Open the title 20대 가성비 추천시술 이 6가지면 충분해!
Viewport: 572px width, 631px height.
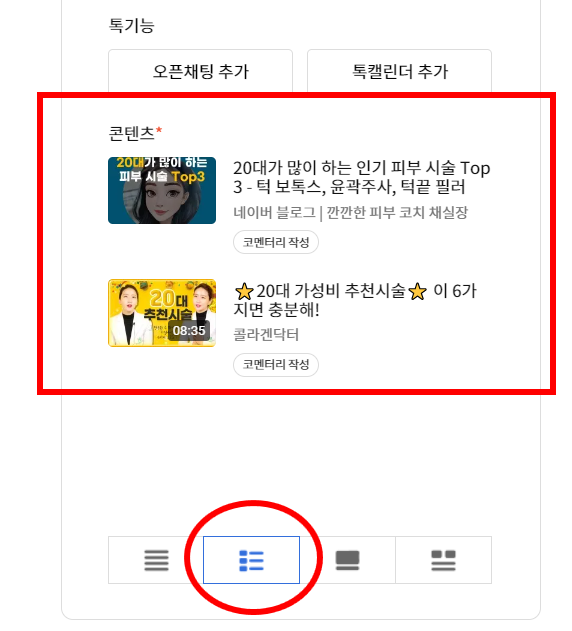(355, 300)
